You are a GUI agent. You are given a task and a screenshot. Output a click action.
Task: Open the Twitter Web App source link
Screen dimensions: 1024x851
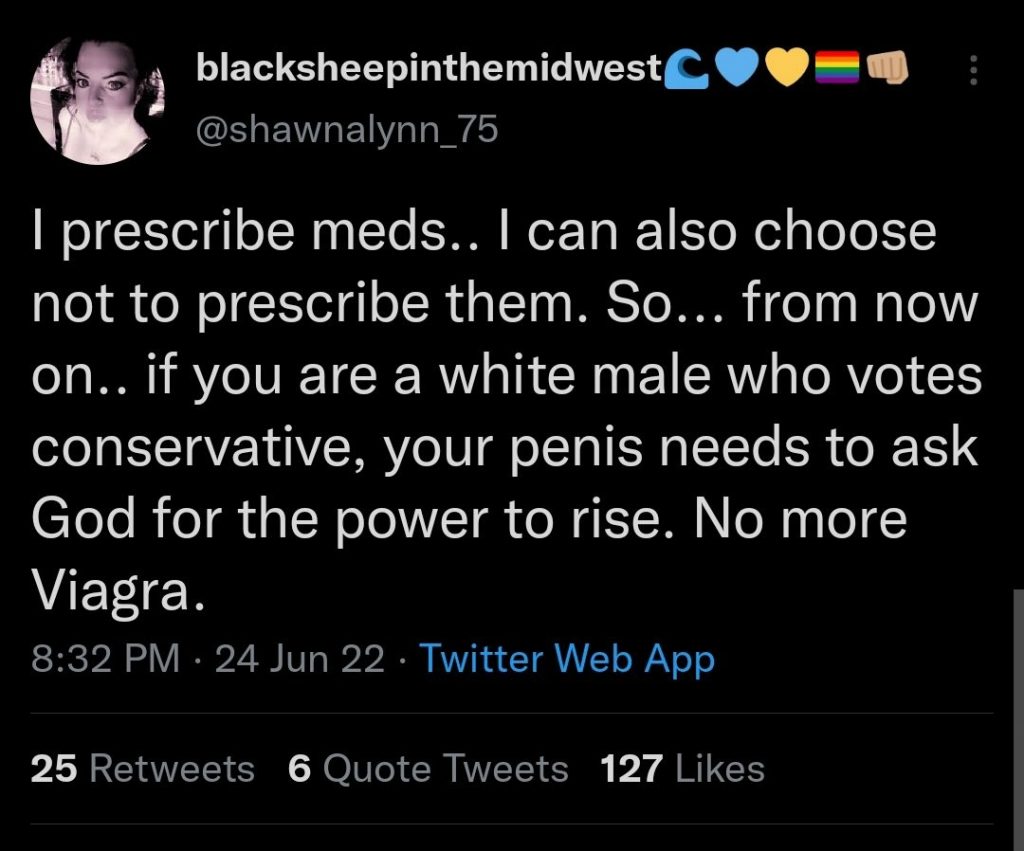[x=566, y=658]
